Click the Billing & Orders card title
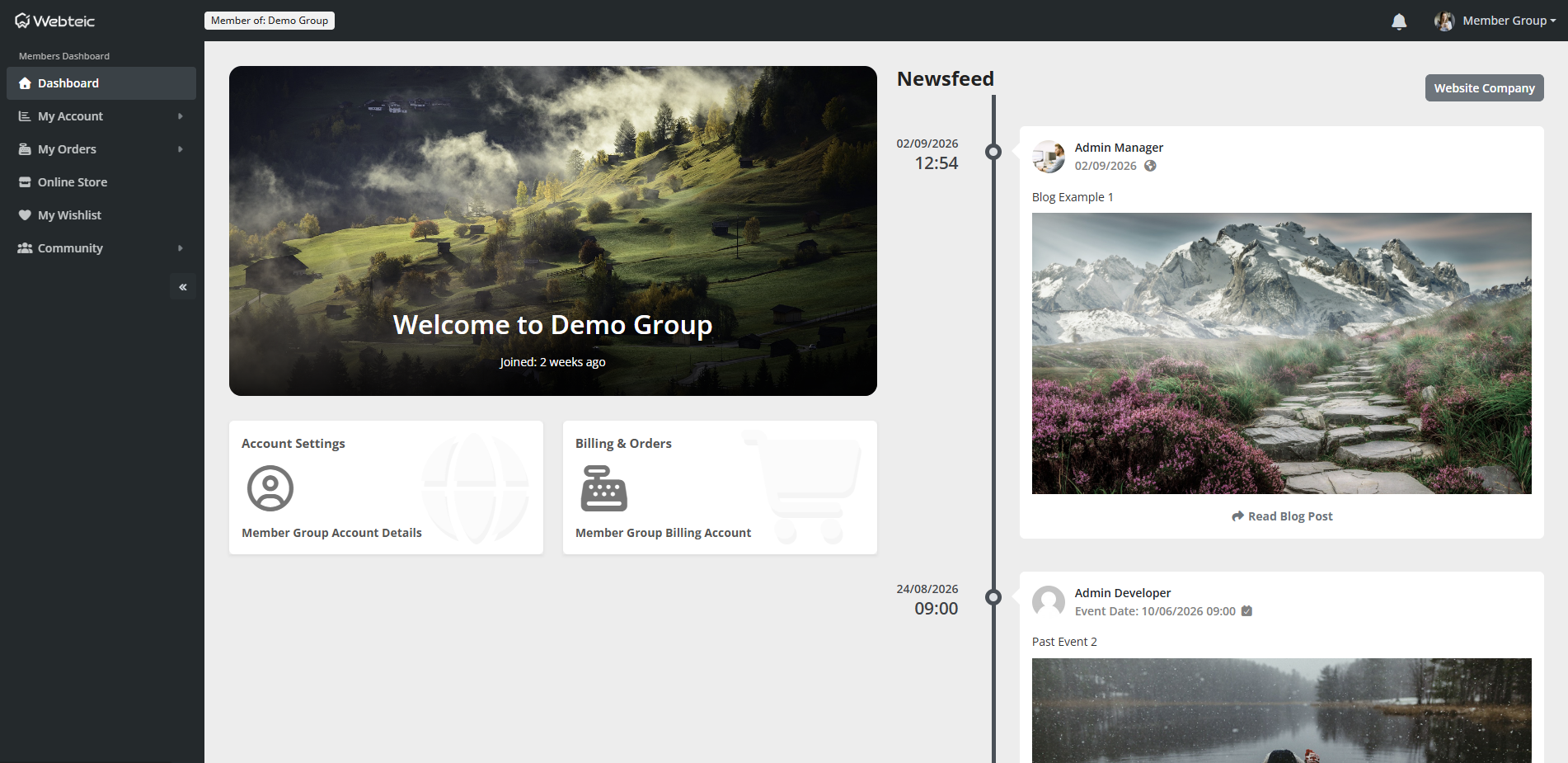1568x763 pixels. pos(623,444)
